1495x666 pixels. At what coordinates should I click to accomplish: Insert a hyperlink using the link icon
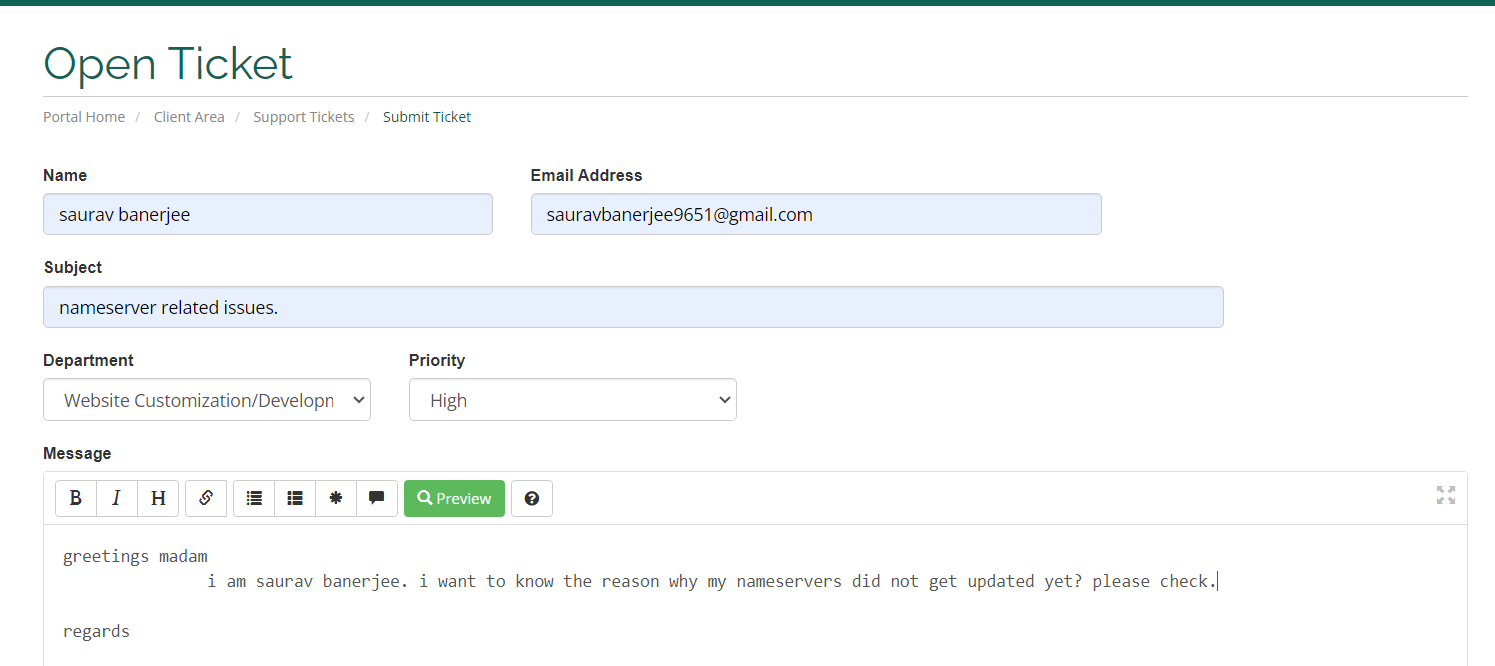pyautogui.click(x=206, y=498)
